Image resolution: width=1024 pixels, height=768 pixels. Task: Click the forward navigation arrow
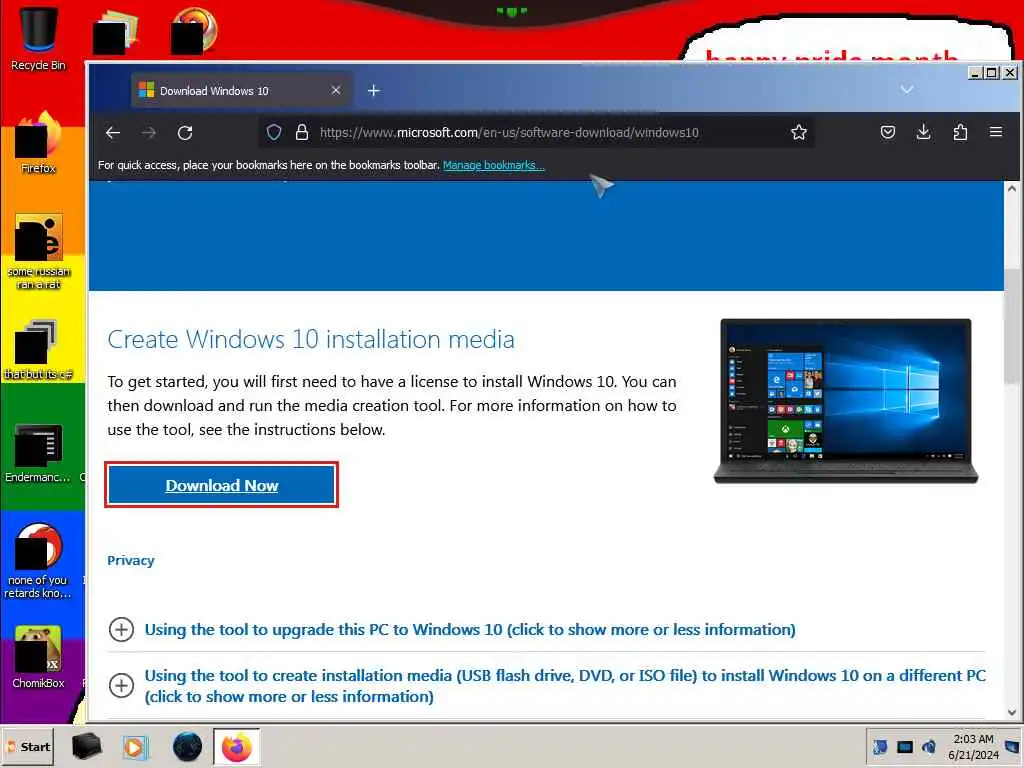(149, 133)
